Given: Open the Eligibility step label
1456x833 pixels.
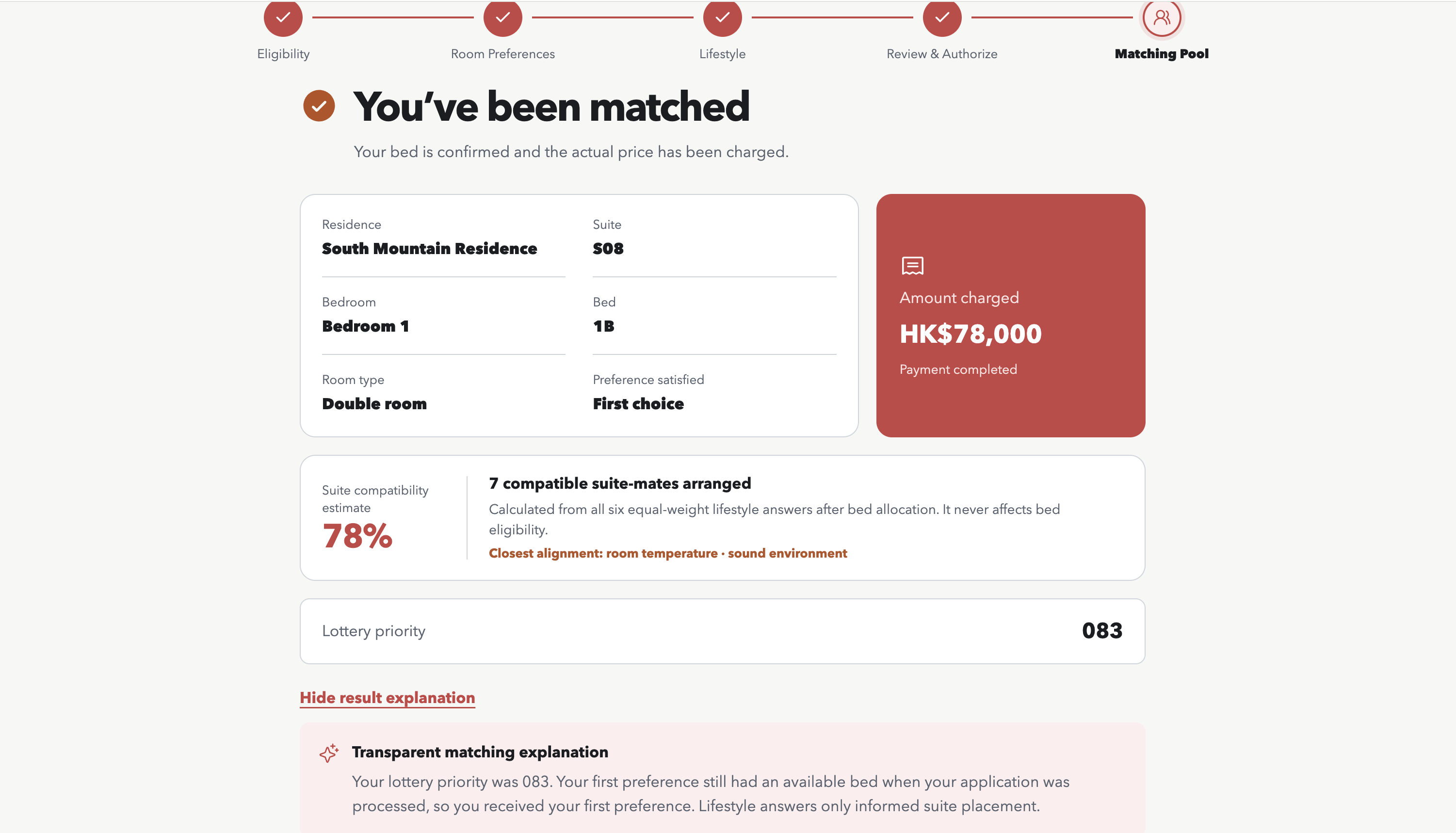Looking at the screenshot, I should tap(283, 54).
